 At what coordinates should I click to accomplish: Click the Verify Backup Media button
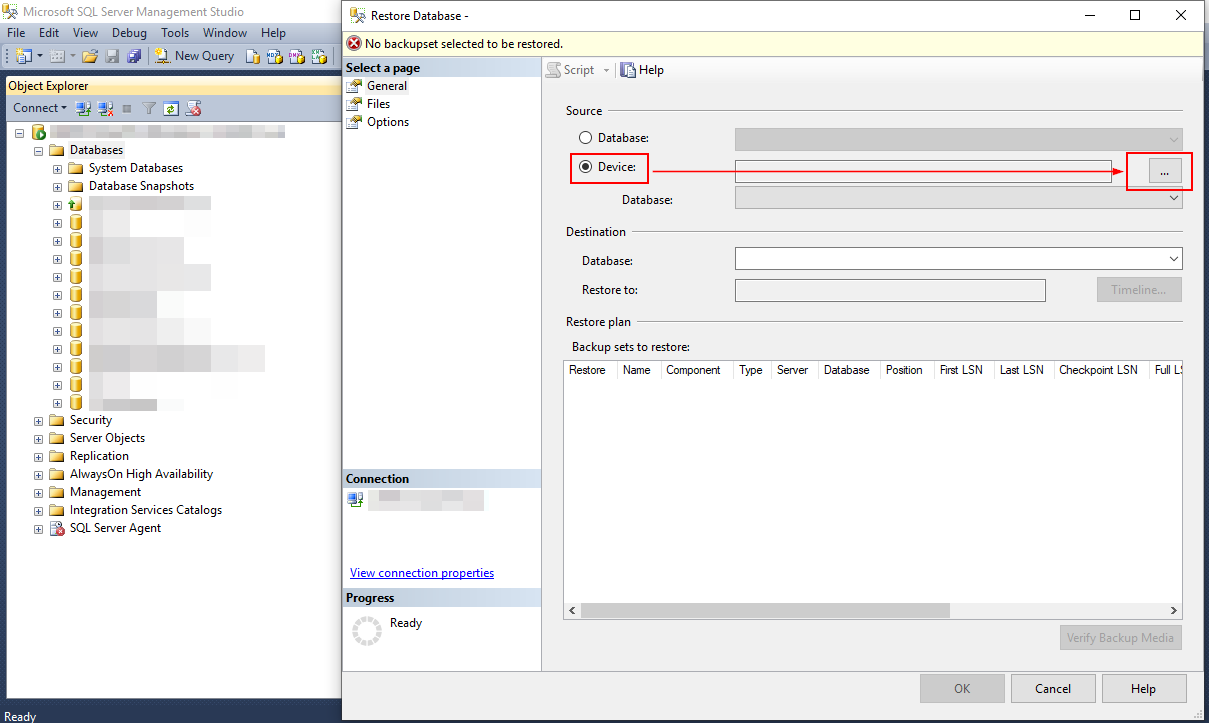coord(1121,638)
